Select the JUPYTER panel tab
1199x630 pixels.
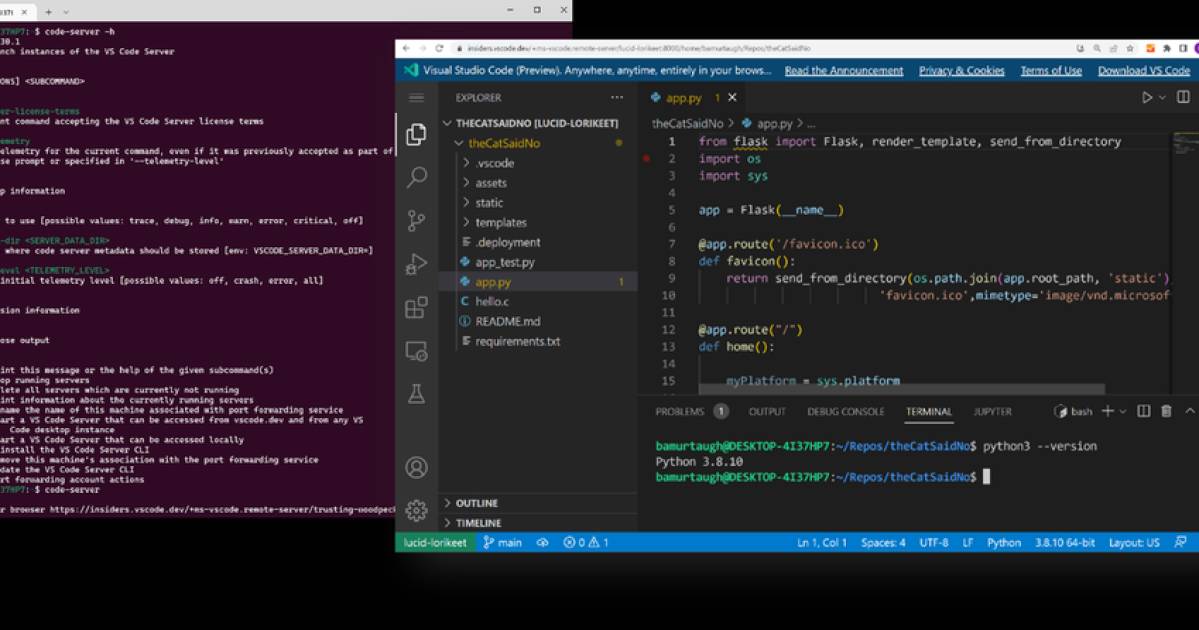[994, 411]
